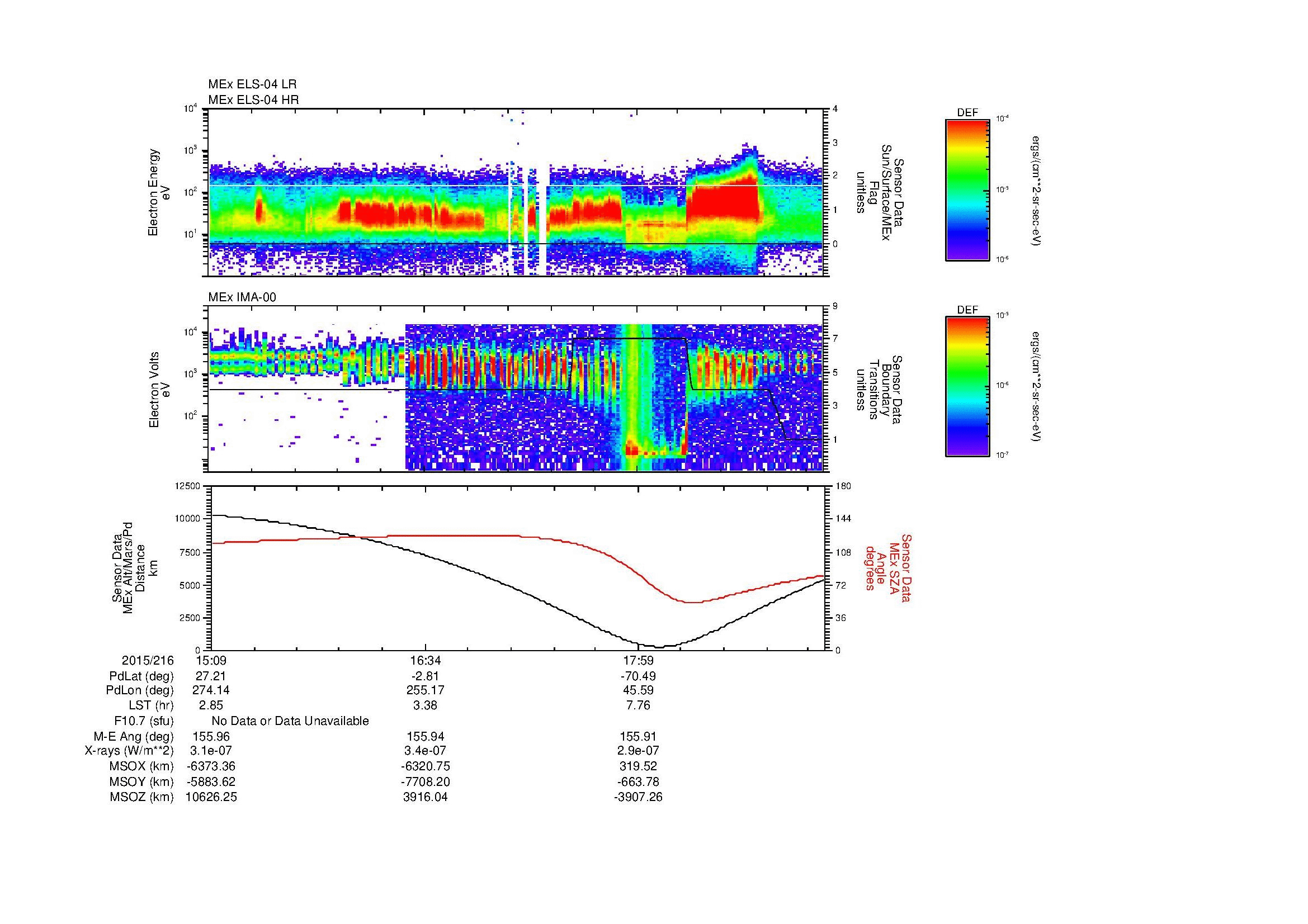Click the lower DEF color bar for IMA

[967, 387]
